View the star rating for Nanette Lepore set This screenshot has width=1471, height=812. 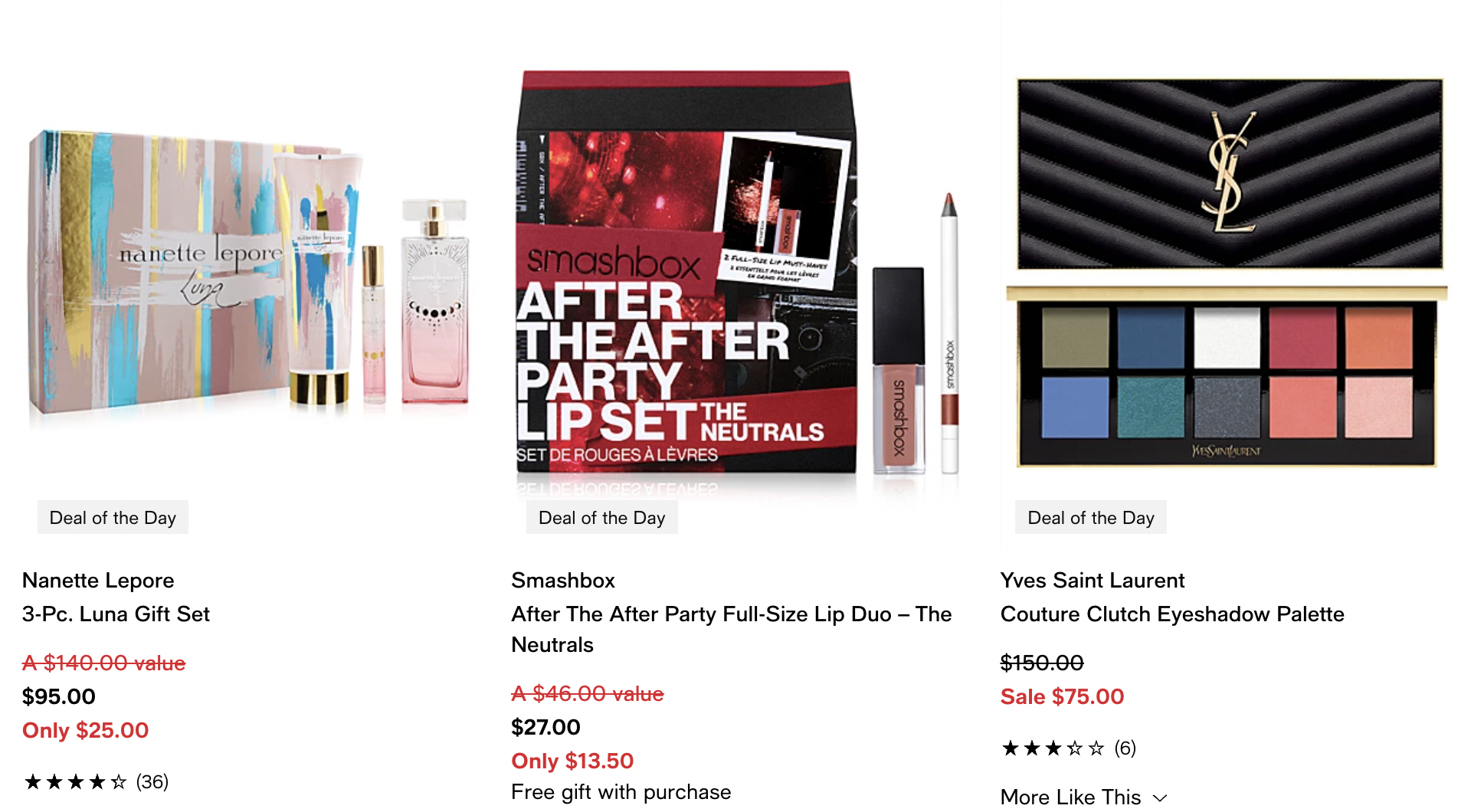(75, 782)
